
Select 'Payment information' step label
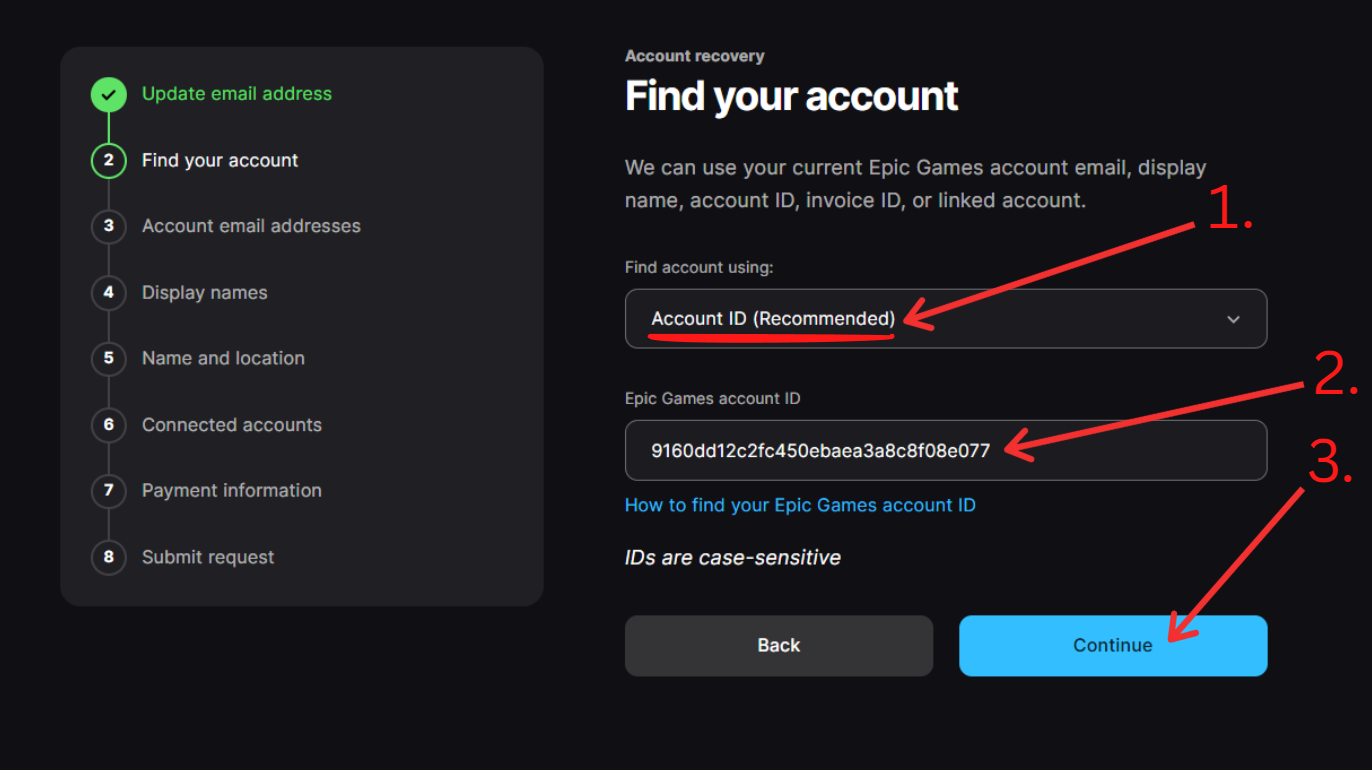click(x=231, y=491)
